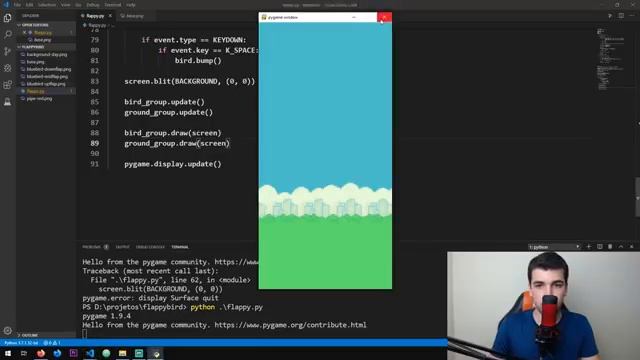Click the pygame Python icon on taskbar
This screenshot has height=360, width=640.
[156, 353]
